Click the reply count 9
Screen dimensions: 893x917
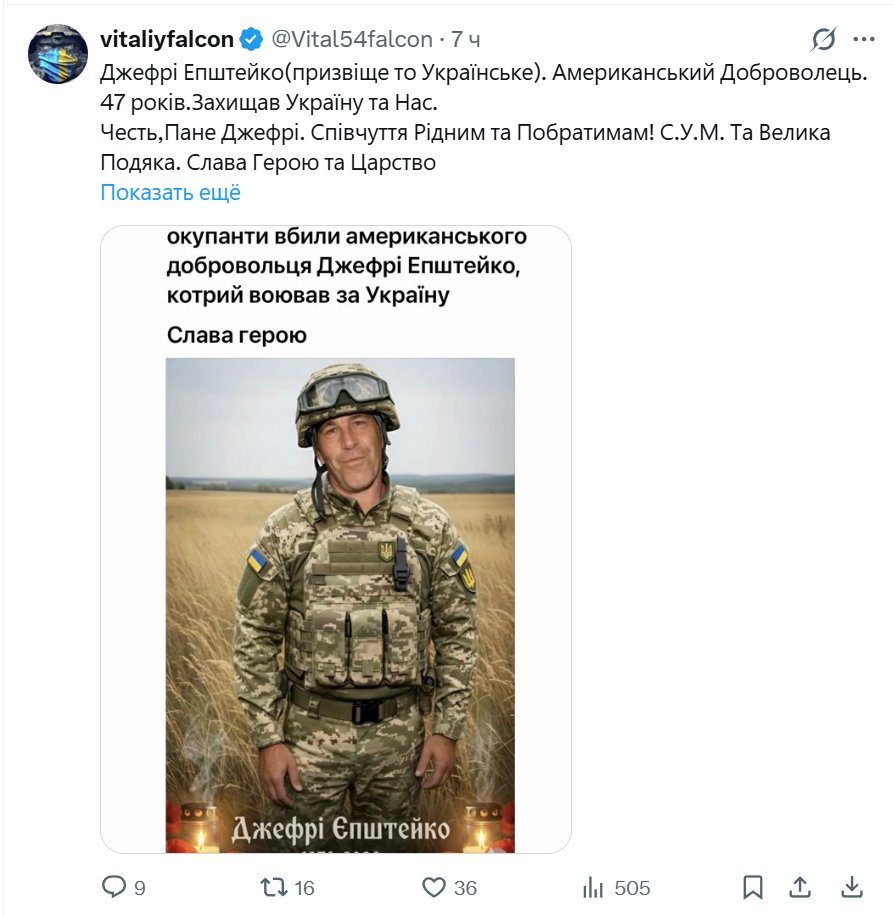click(140, 888)
